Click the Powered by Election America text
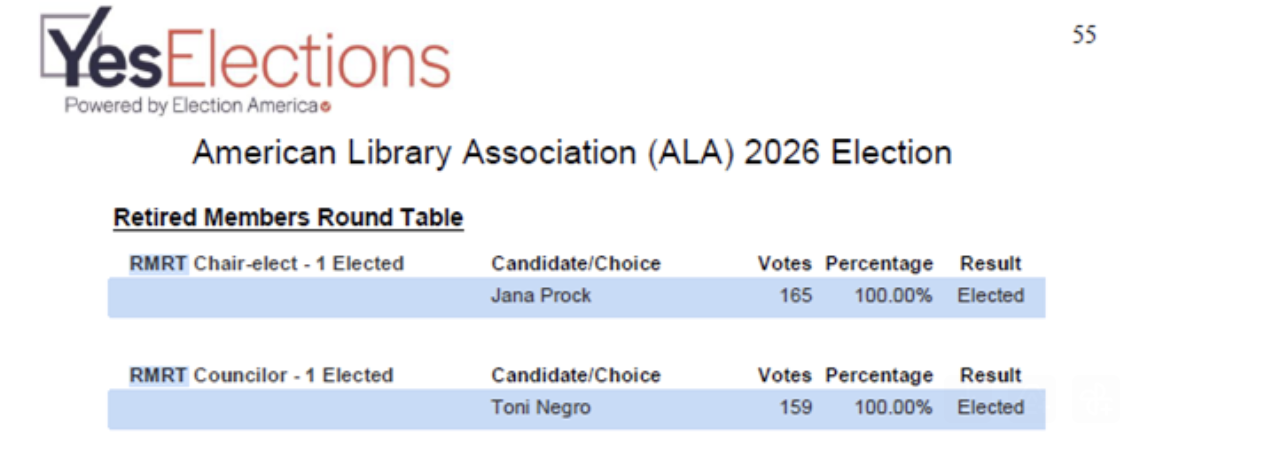The width and height of the screenshot is (1284, 470). point(191,106)
